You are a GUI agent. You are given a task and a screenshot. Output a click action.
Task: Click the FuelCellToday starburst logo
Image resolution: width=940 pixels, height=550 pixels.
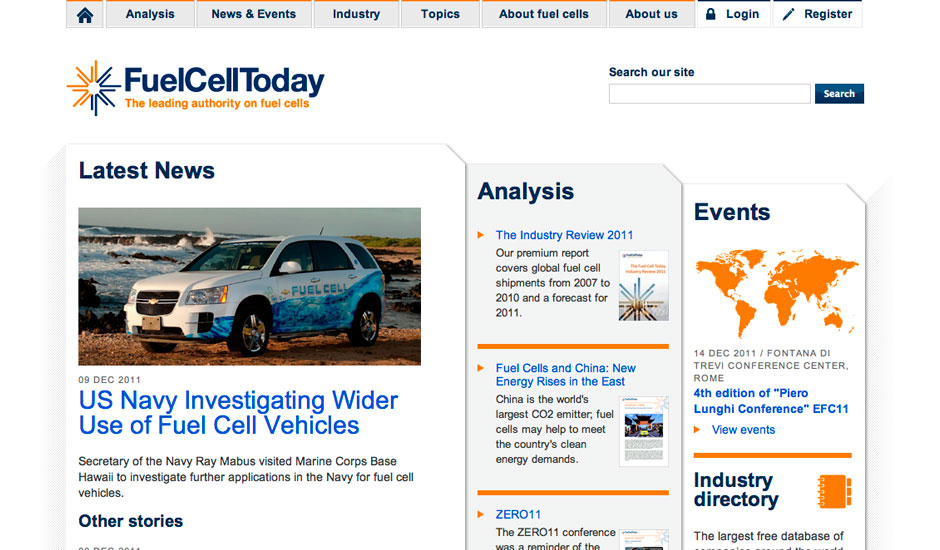(94, 88)
